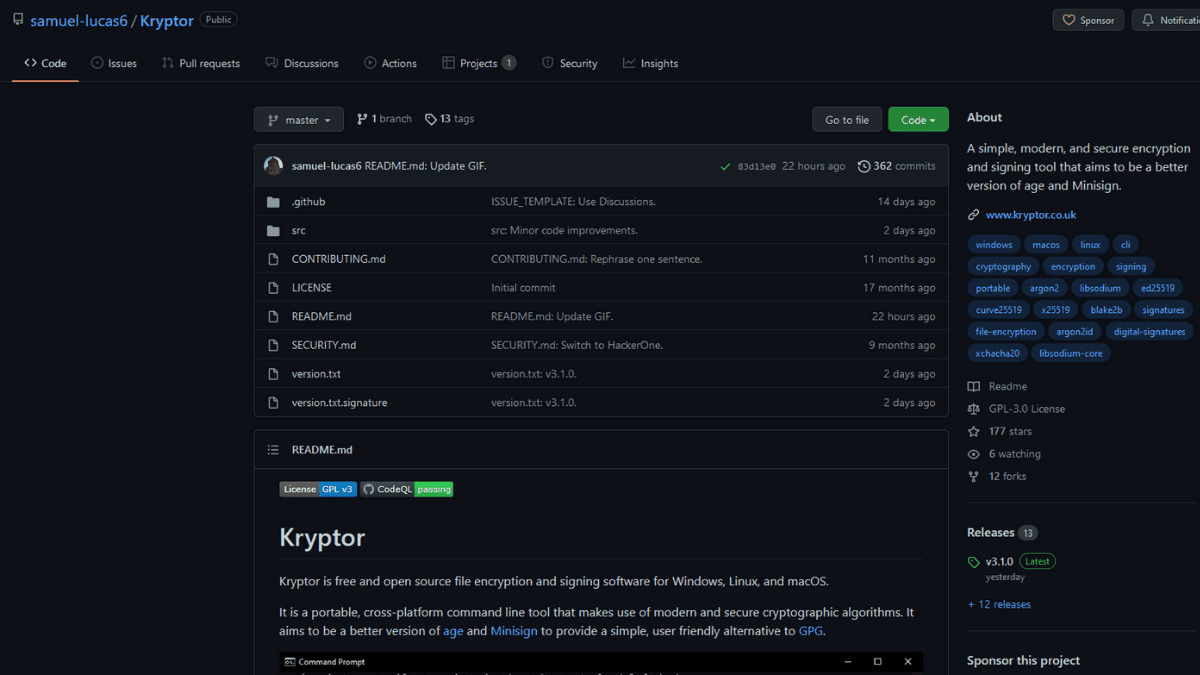View the 6 watching link
This screenshot has width=1200, height=675.
pos(1004,454)
